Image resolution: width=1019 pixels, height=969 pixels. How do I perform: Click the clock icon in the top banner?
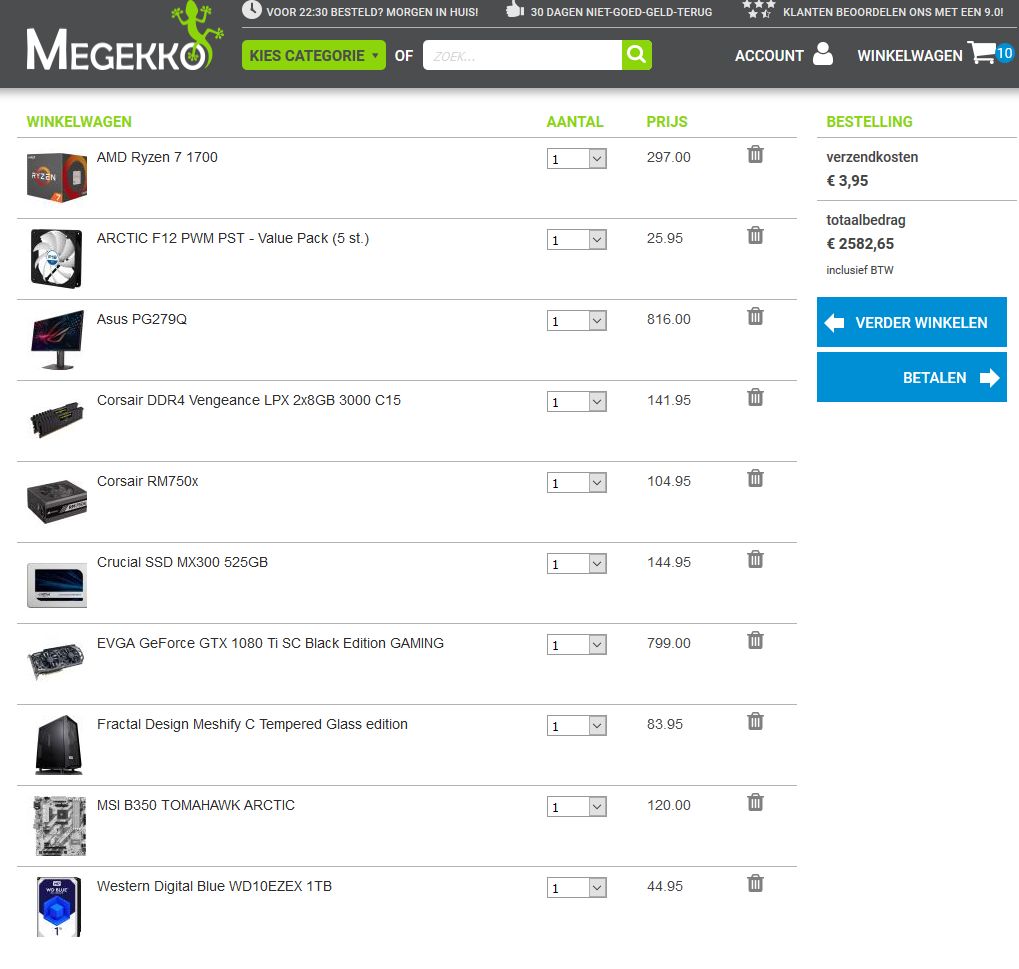coord(252,10)
